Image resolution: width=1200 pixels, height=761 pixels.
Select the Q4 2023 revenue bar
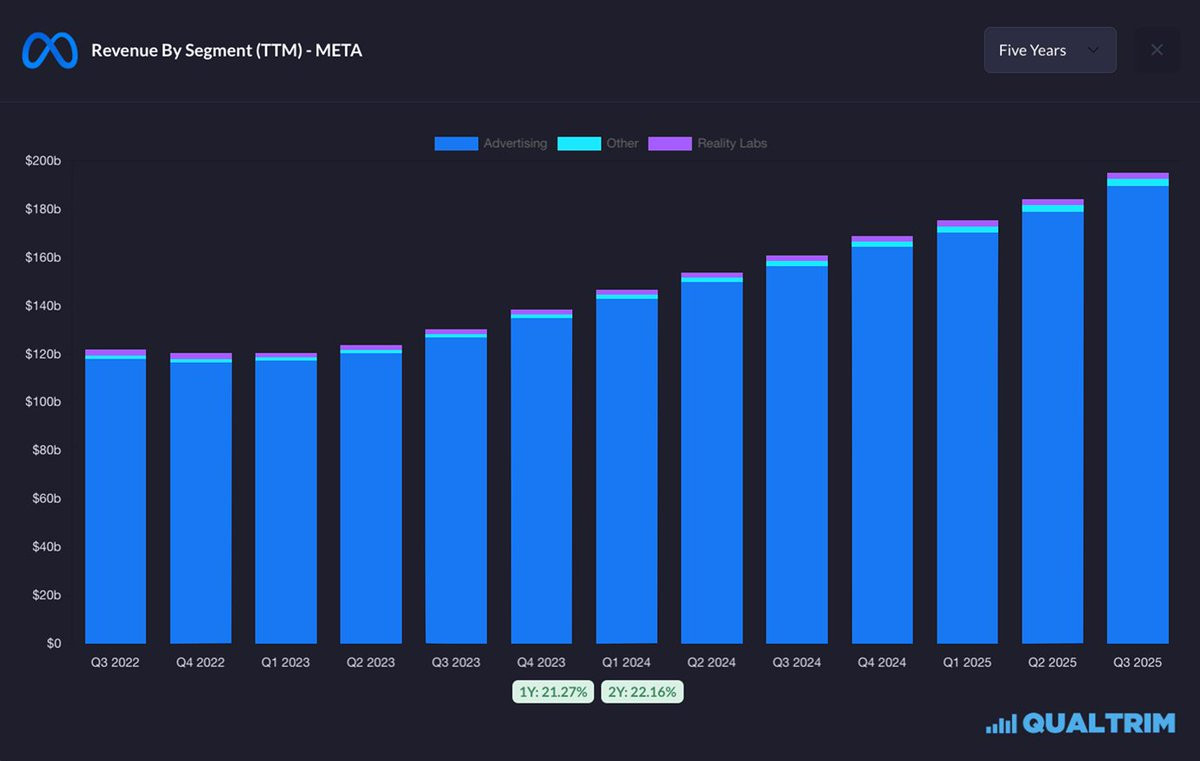[542, 476]
